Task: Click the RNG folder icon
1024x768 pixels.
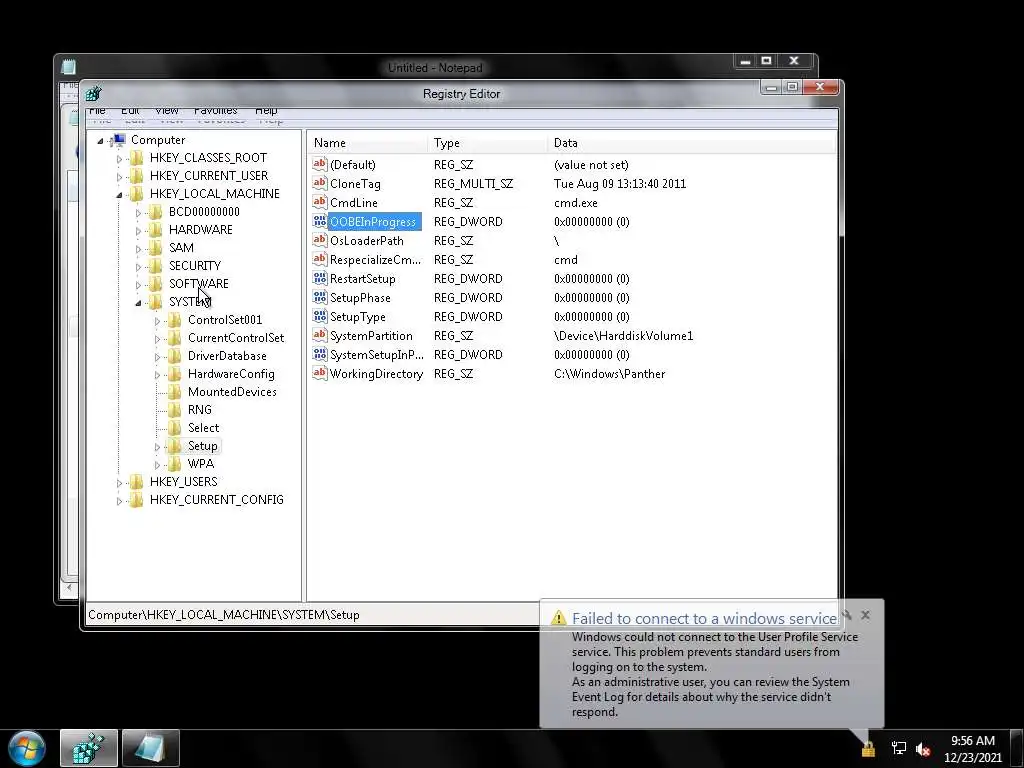Action: coord(174,409)
